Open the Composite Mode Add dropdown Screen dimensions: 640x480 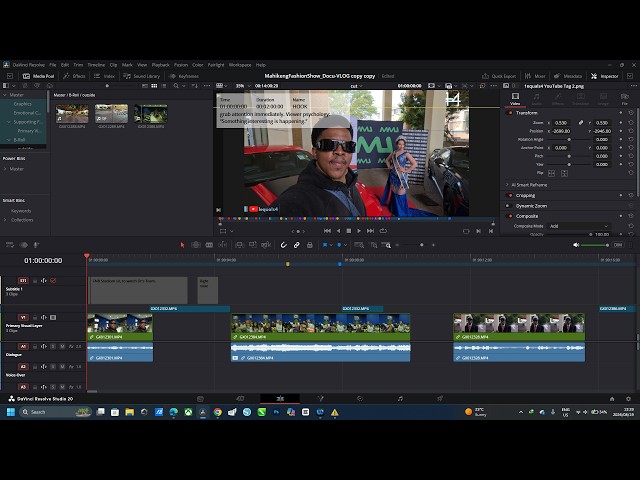[x=579, y=226]
